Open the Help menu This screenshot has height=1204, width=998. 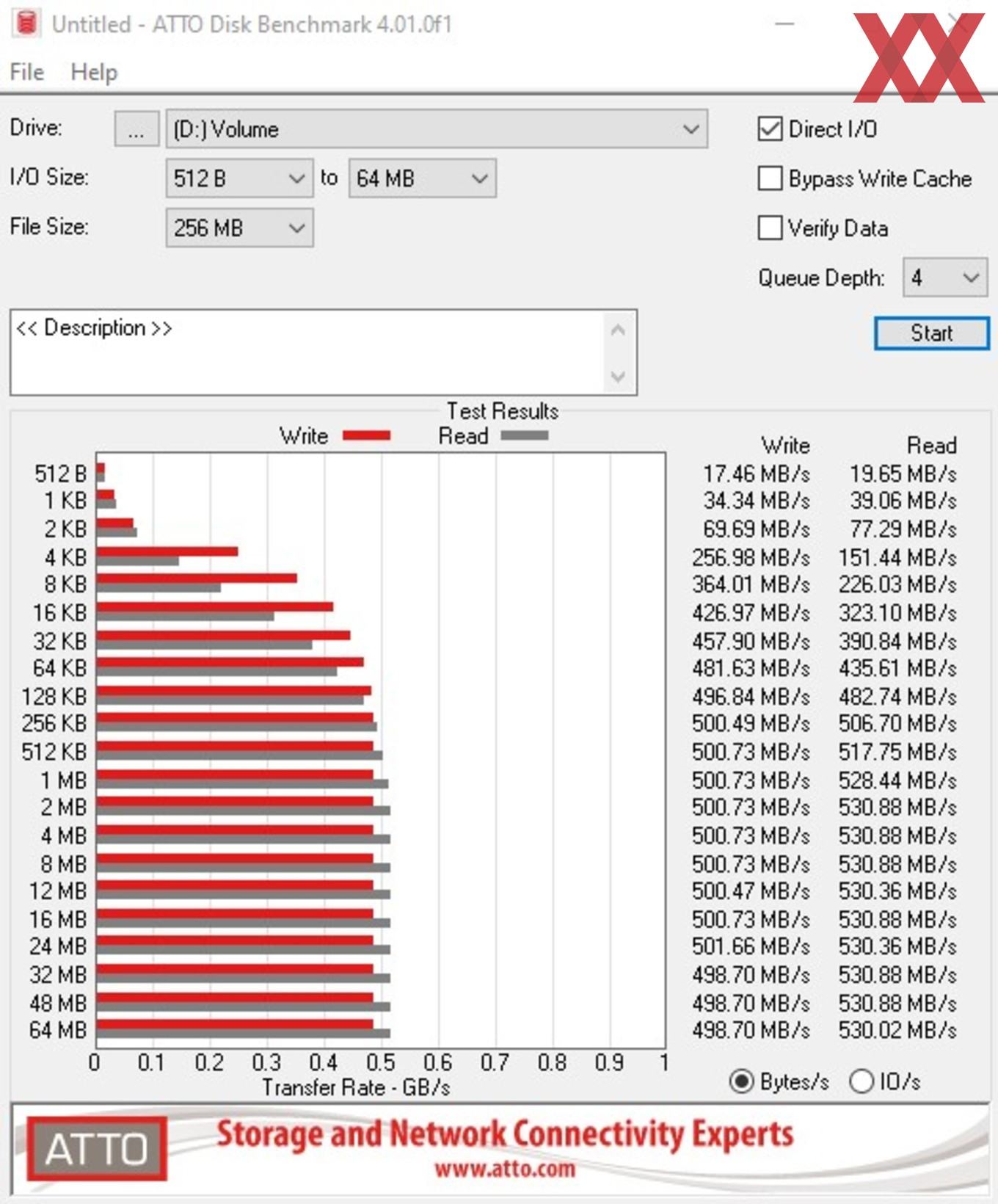click(94, 72)
